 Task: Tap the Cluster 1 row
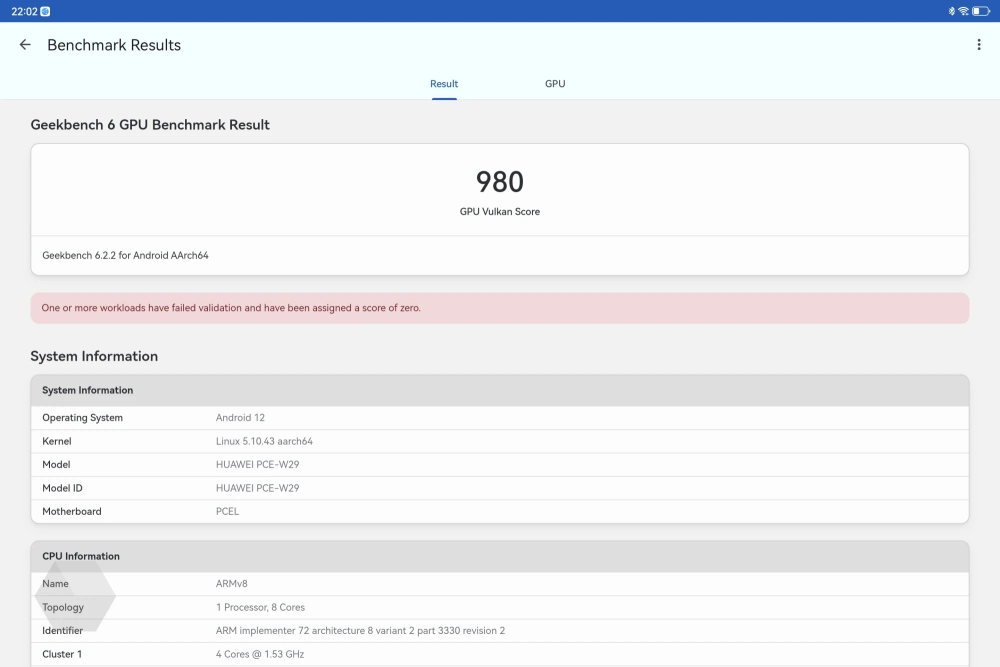coord(499,654)
